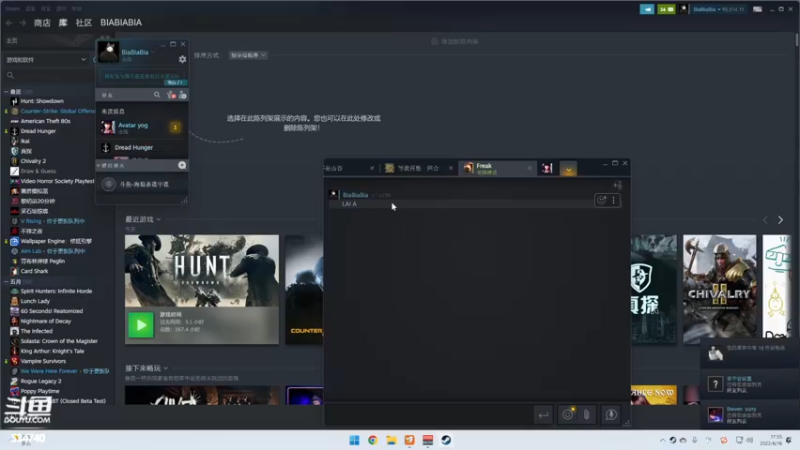Click add shelf button at top of library
The width and height of the screenshot is (800, 450).
pyautogui.click(x=455, y=41)
